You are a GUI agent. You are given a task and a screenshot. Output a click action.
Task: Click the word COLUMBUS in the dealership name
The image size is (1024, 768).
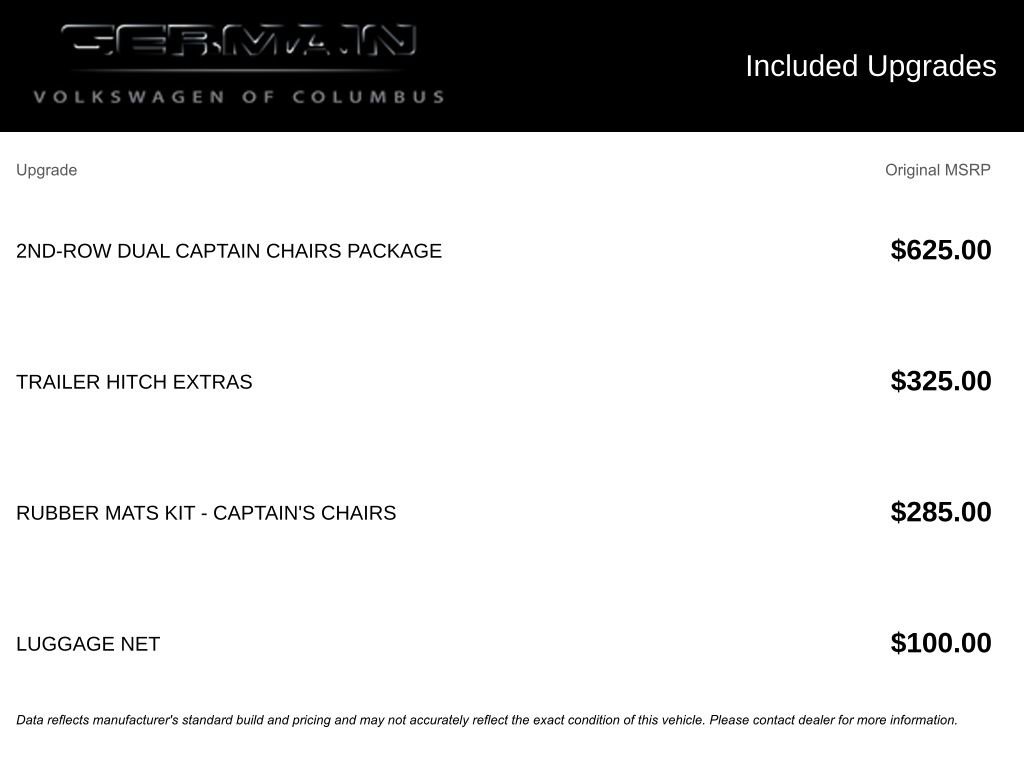point(368,97)
